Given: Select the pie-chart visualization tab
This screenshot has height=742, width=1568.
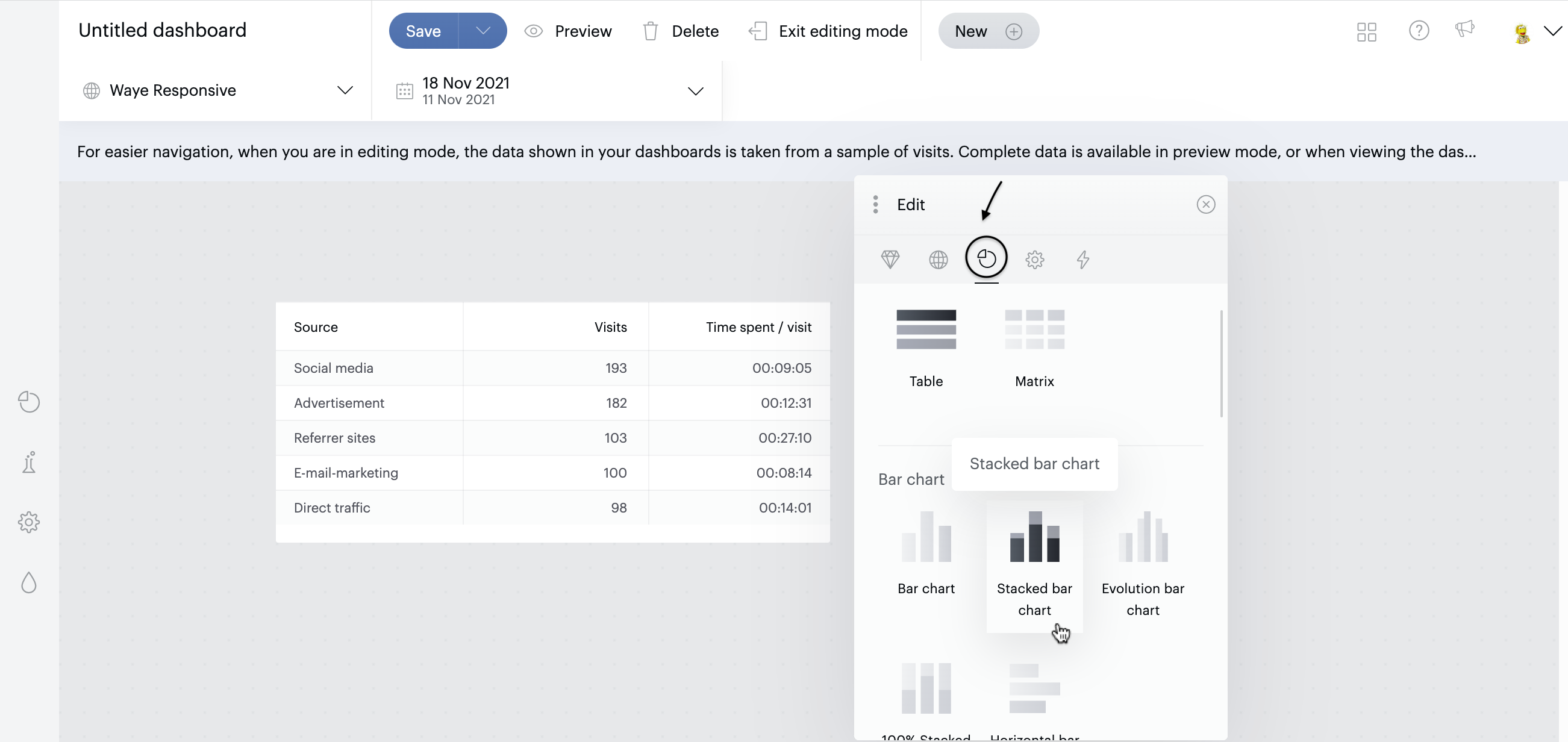Looking at the screenshot, I should [986, 259].
